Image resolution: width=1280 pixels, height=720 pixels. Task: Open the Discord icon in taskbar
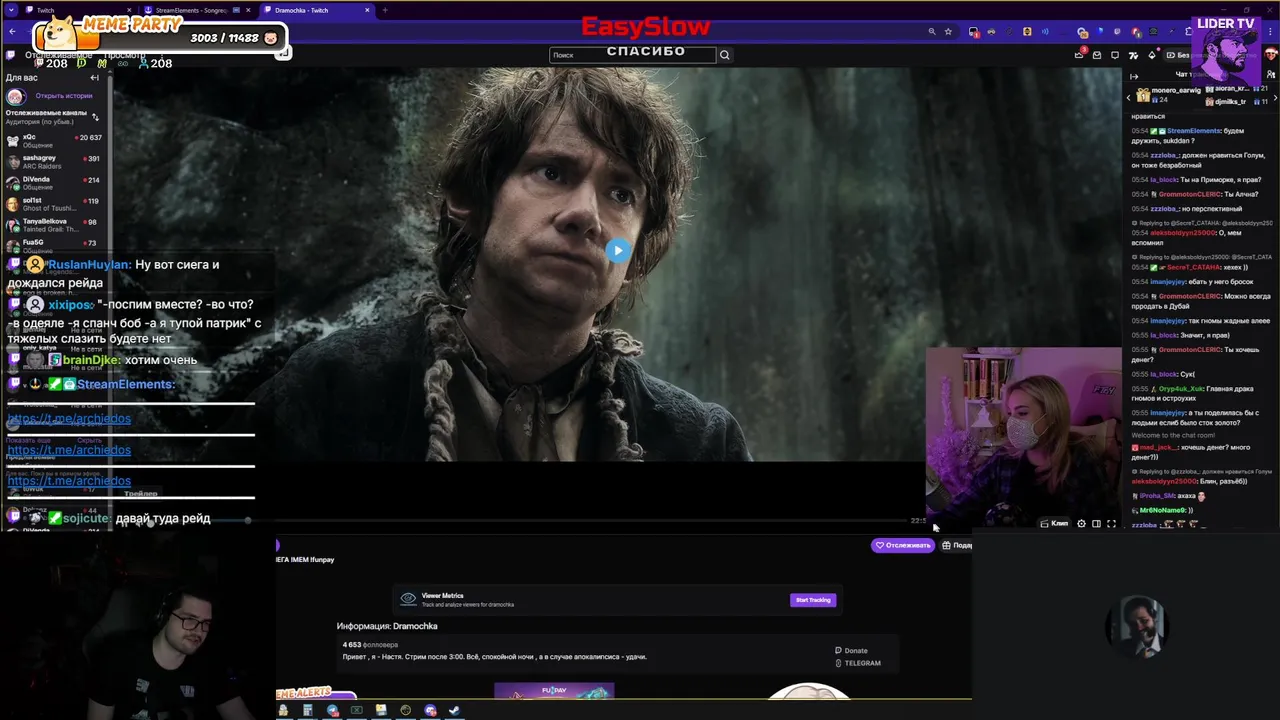coord(430,710)
